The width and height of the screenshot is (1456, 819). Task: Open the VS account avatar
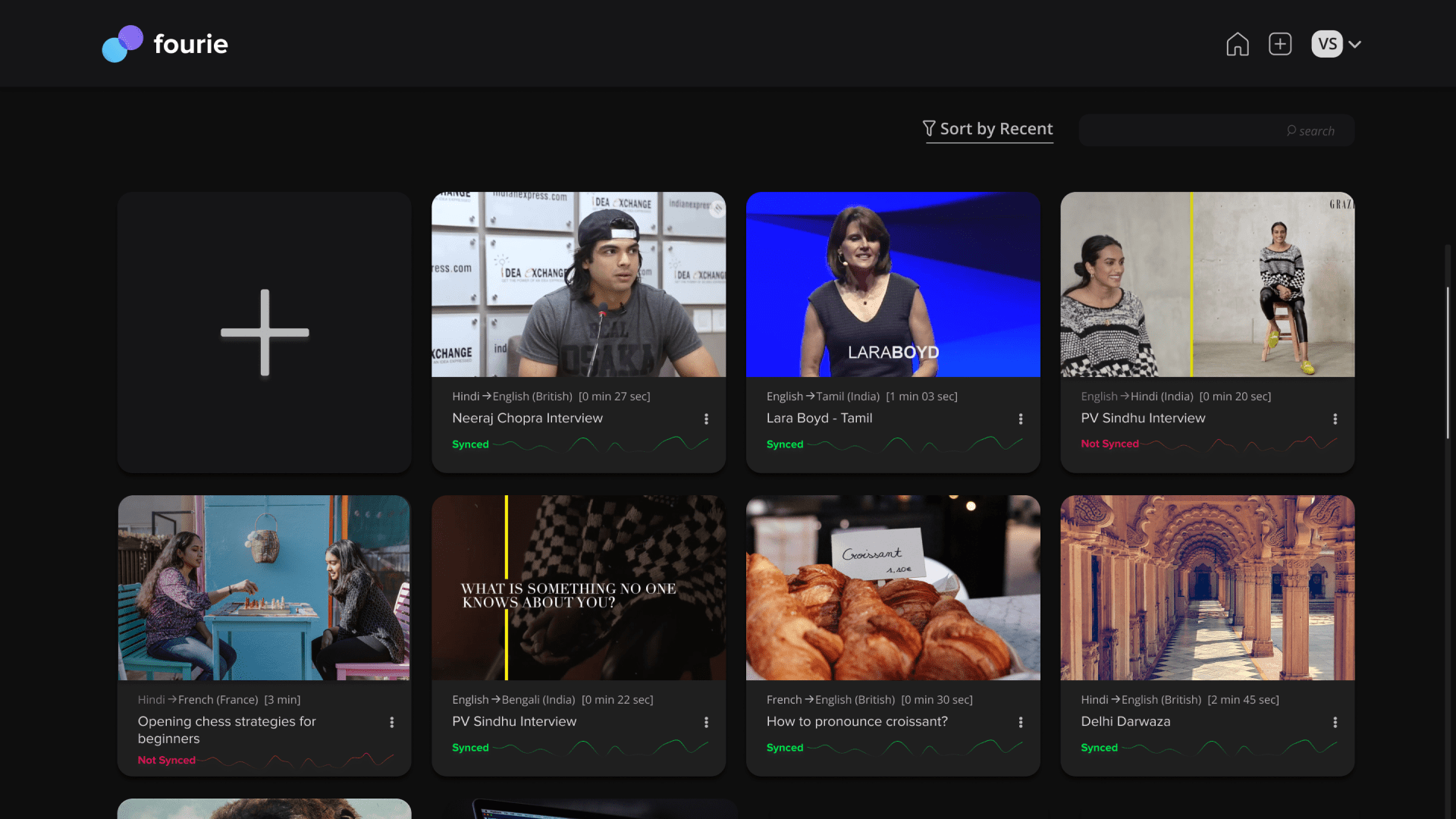pyautogui.click(x=1326, y=44)
